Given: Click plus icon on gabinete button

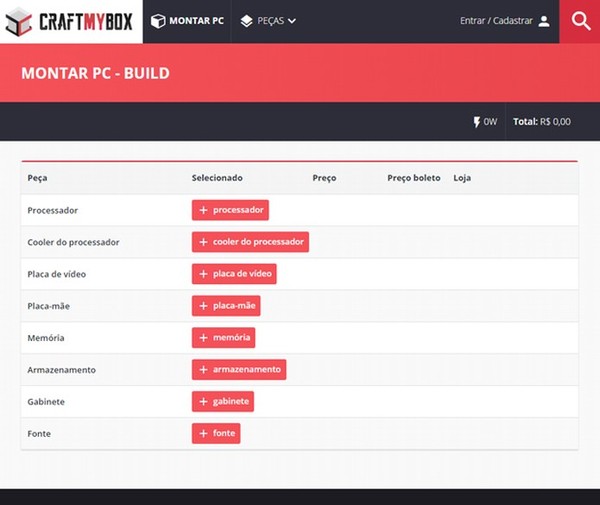Looking at the screenshot, I should pos(204,401).
